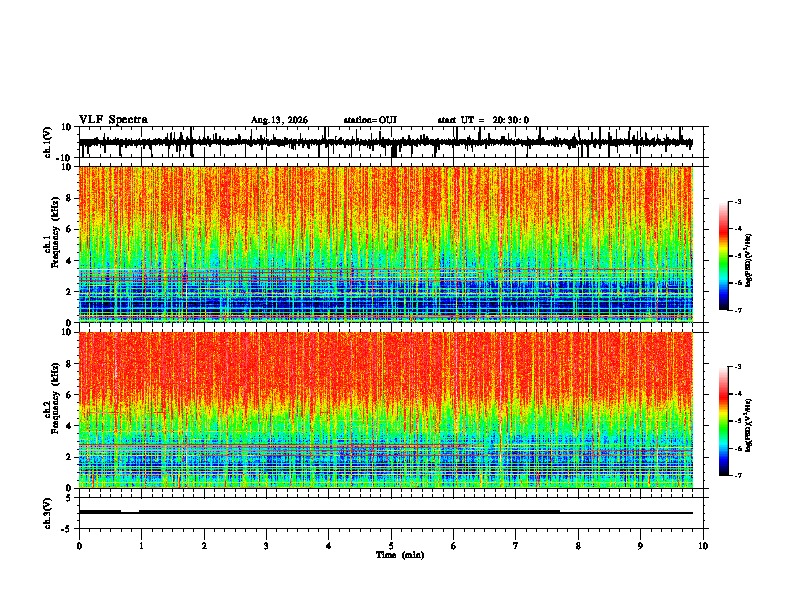
Task: Click time axis tick label "9"
Action: pos(640,546)
